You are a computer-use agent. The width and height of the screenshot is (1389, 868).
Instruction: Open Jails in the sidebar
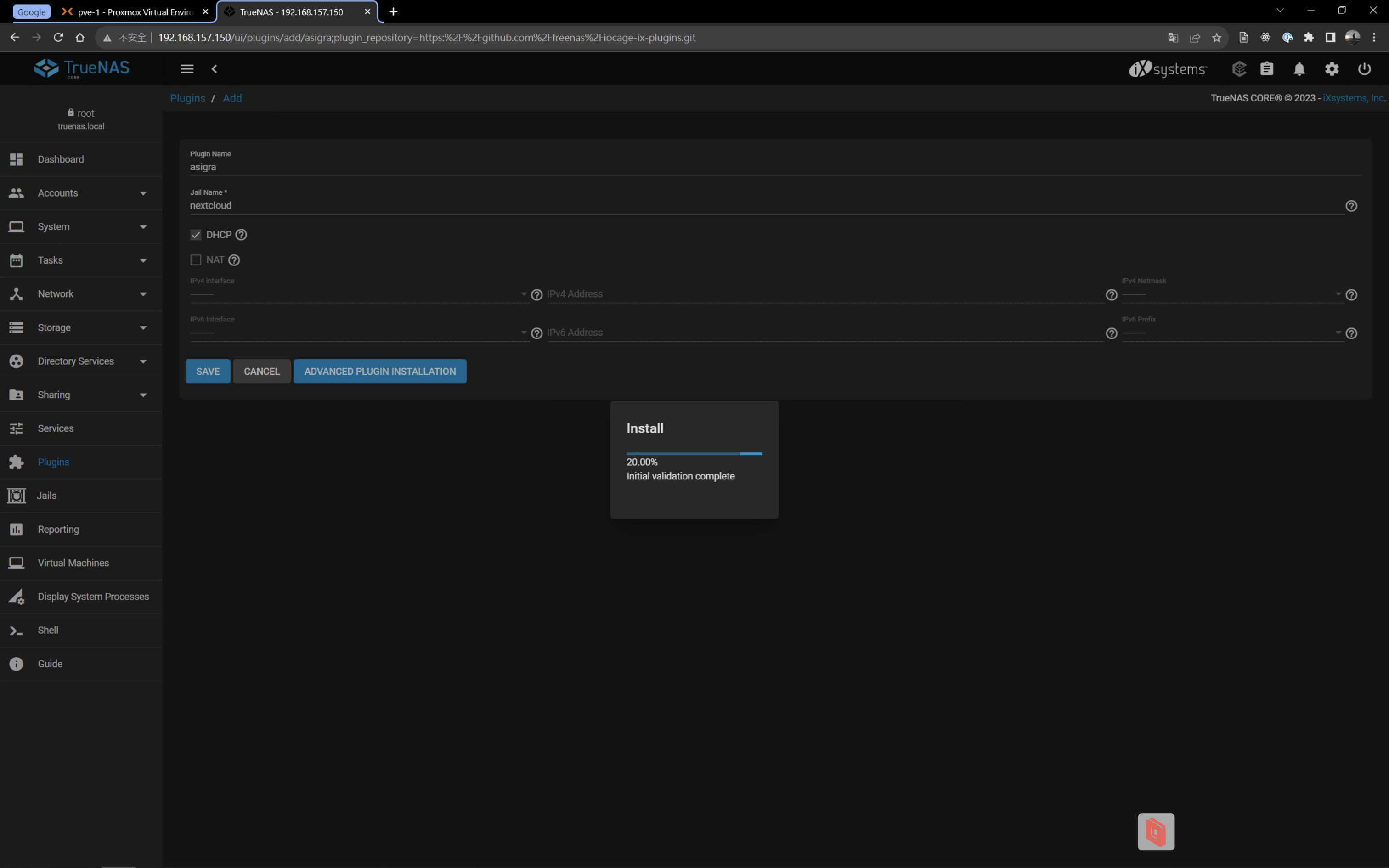[x=47, y=496]
